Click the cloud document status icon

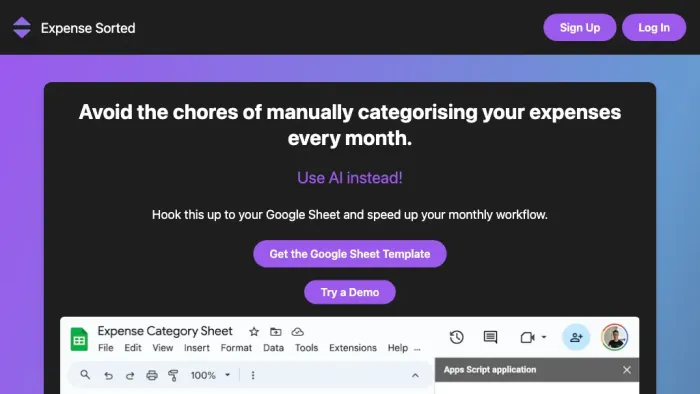[298, 332]
